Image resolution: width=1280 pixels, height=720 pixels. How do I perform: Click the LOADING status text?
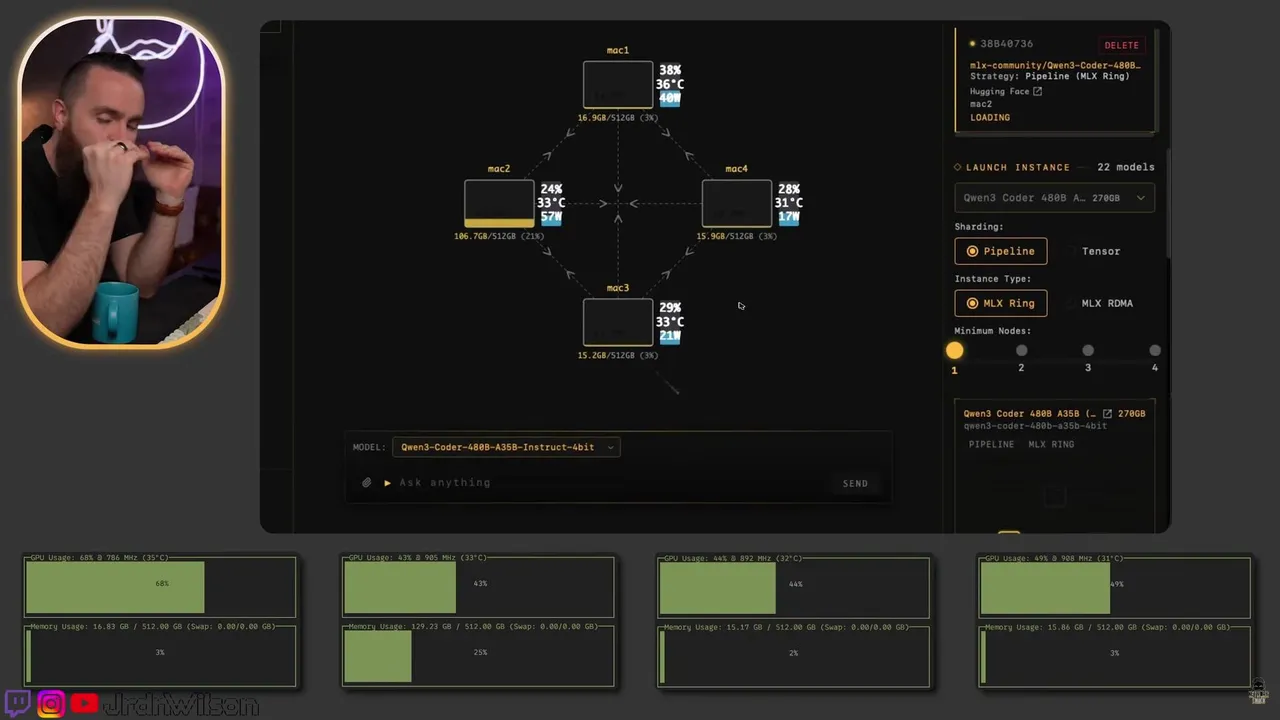[990, 117]
